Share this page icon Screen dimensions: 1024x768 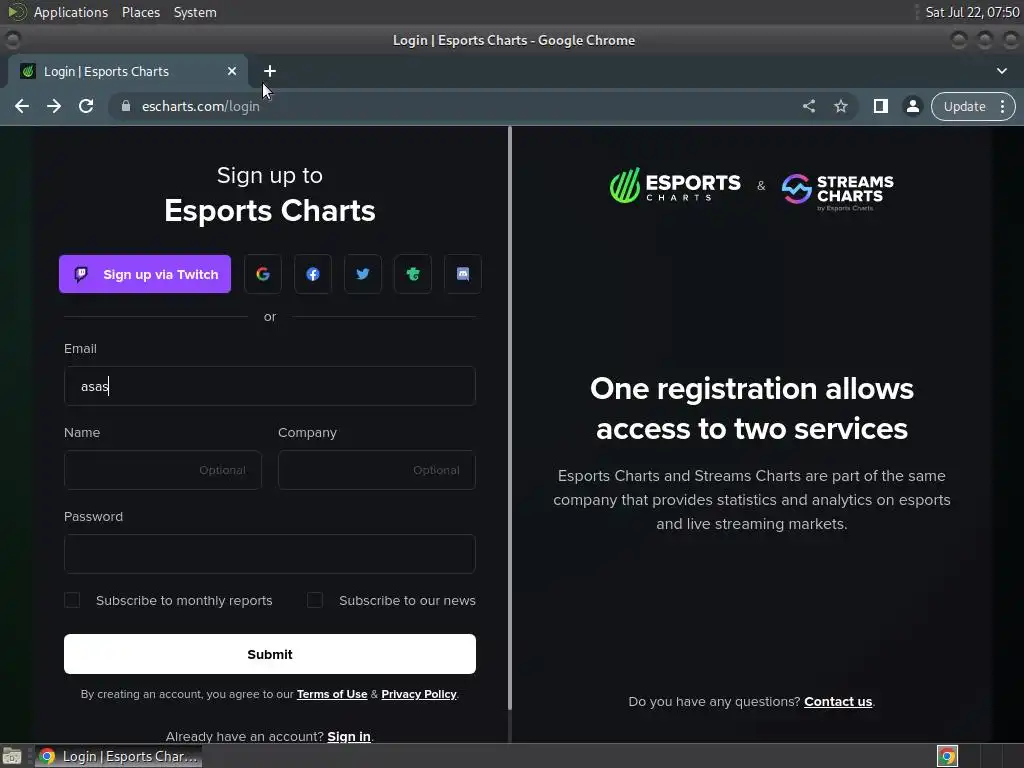click(809, 106)
